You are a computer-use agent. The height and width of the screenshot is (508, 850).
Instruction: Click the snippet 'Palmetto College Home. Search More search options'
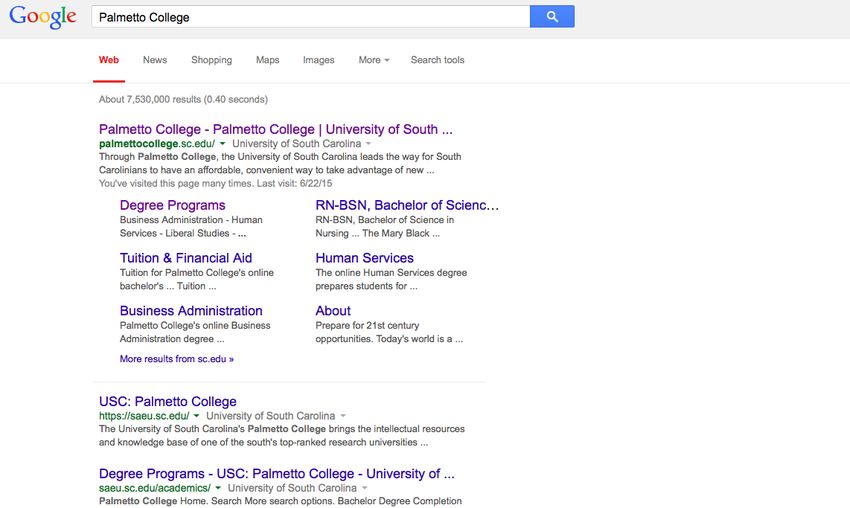(x=280, y=501)
